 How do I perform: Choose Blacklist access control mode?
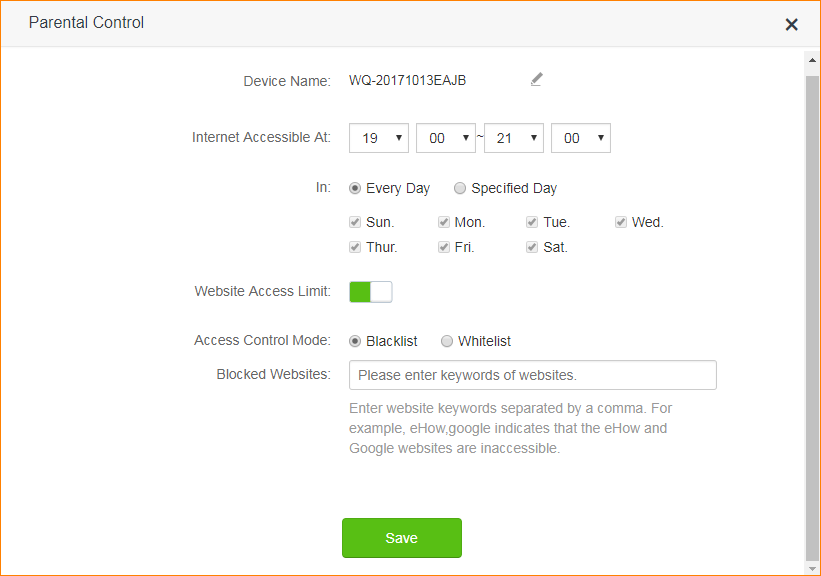point(355,341)
